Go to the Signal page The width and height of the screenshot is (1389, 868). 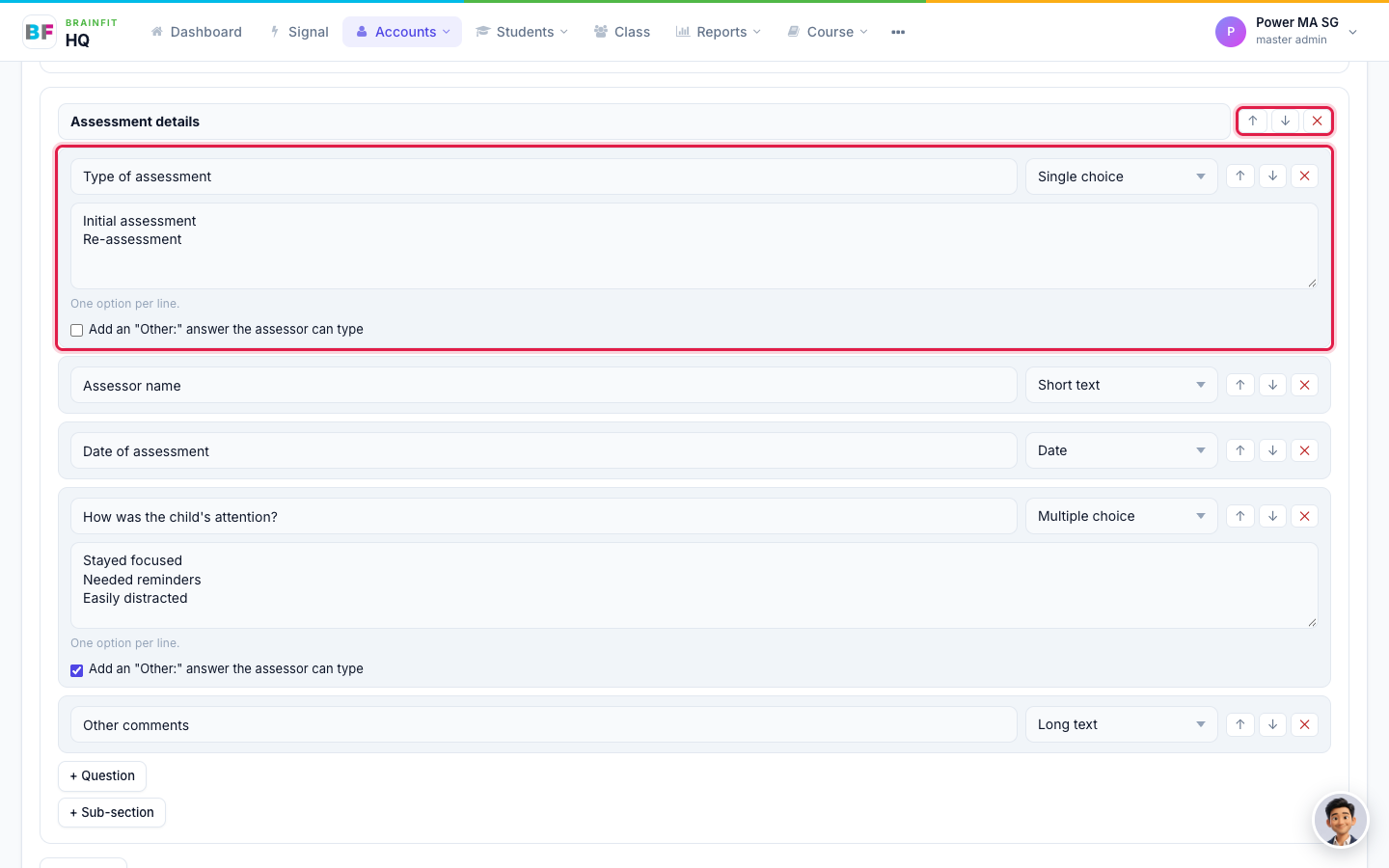click(x=299, y=32)
